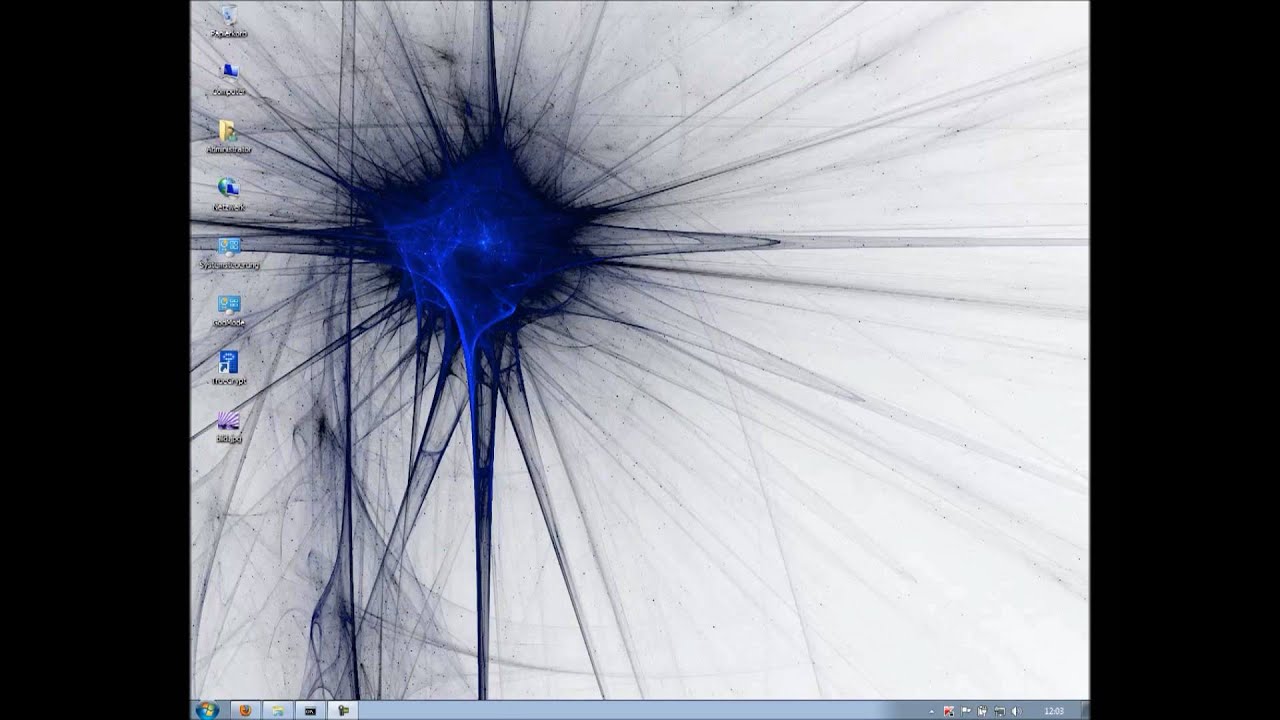The image size is (1280, 720).
Task: Open the Action Center flag icon
Action: coord(966,711)
